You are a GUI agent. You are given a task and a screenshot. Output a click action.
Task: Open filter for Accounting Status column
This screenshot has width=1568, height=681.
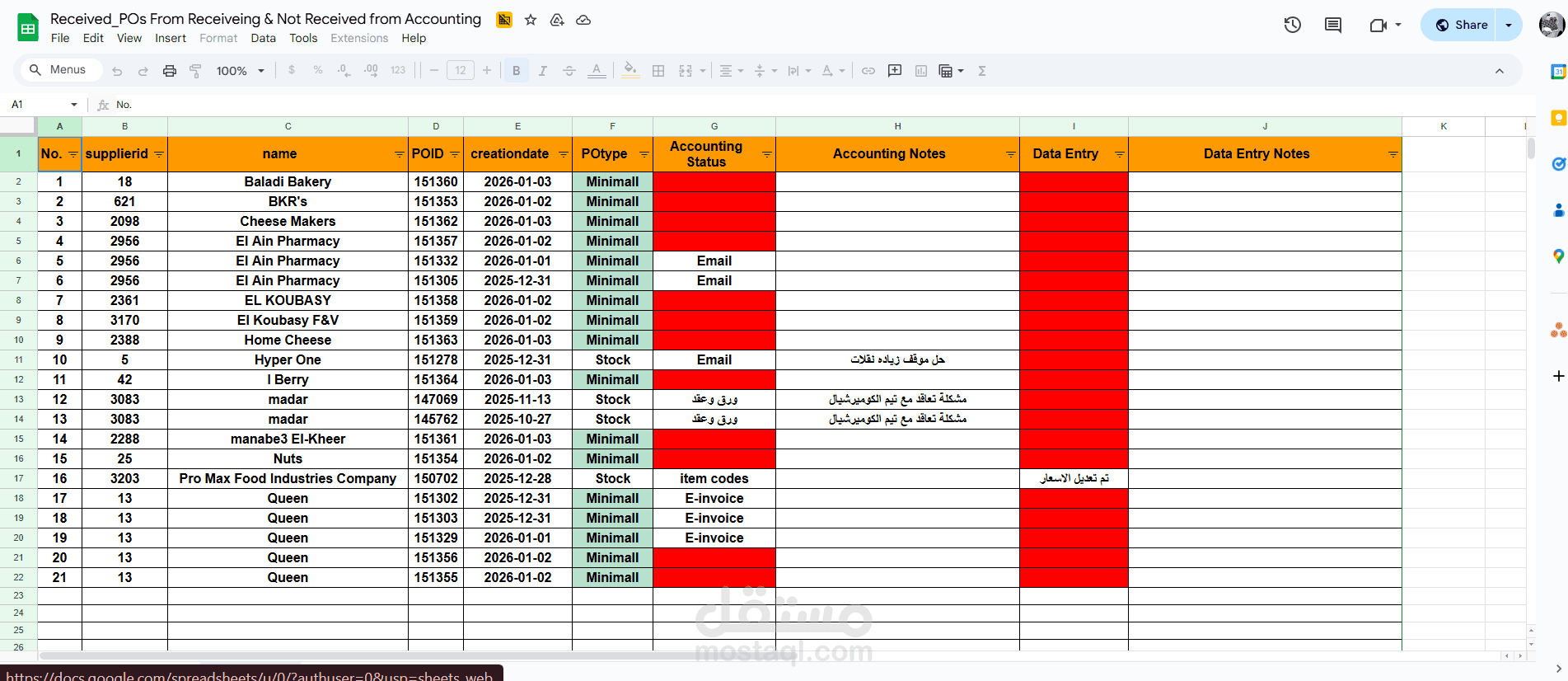point(766,154)
